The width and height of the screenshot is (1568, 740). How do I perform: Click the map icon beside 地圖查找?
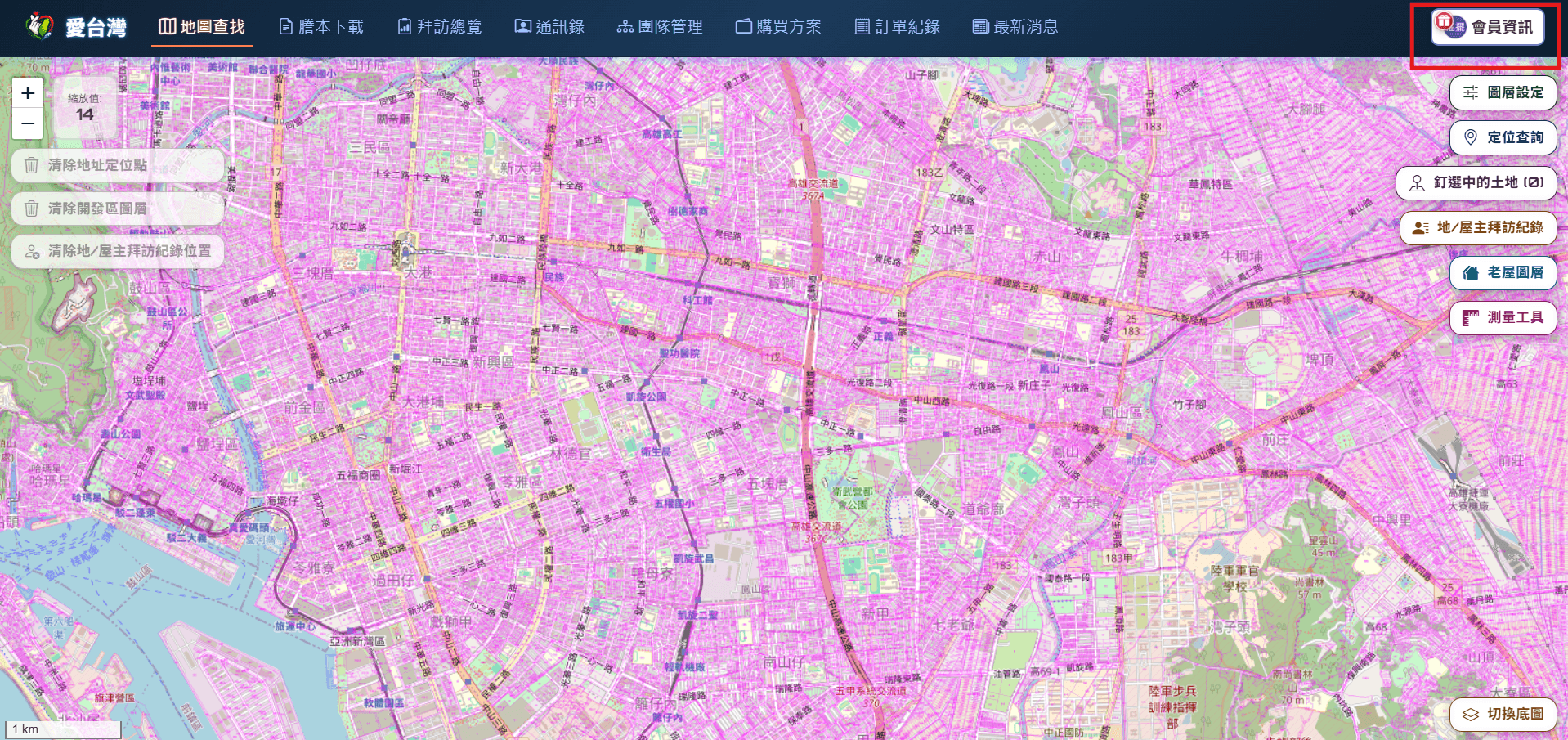click(167, 27)
